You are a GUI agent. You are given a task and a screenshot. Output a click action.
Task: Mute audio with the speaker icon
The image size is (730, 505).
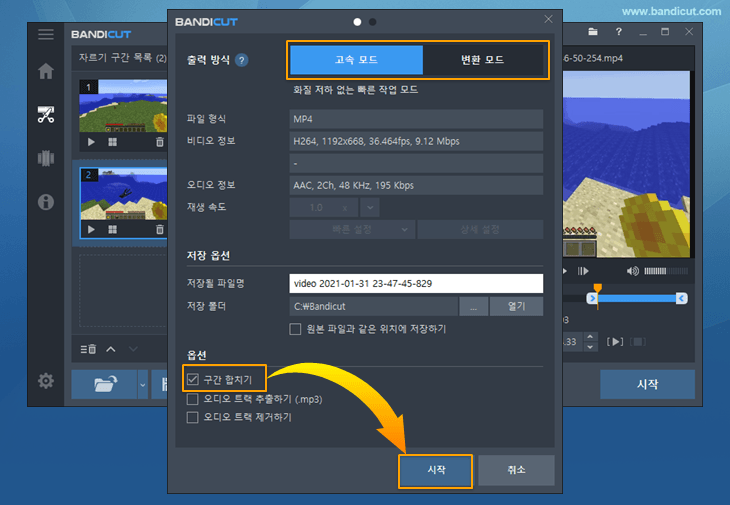[633, 271]
